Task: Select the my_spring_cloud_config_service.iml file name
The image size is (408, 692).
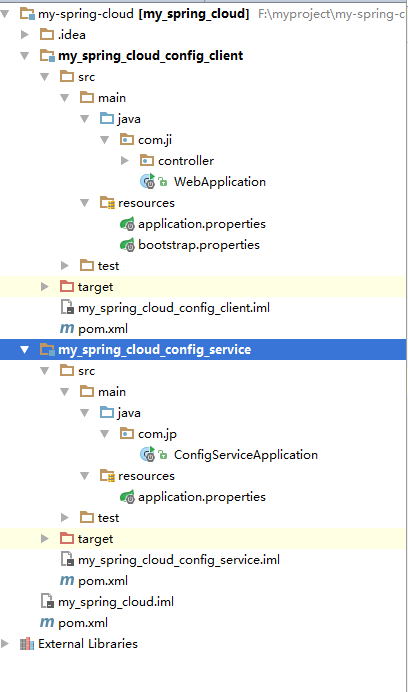Action: pyautogui.click(x=179, y=560)
